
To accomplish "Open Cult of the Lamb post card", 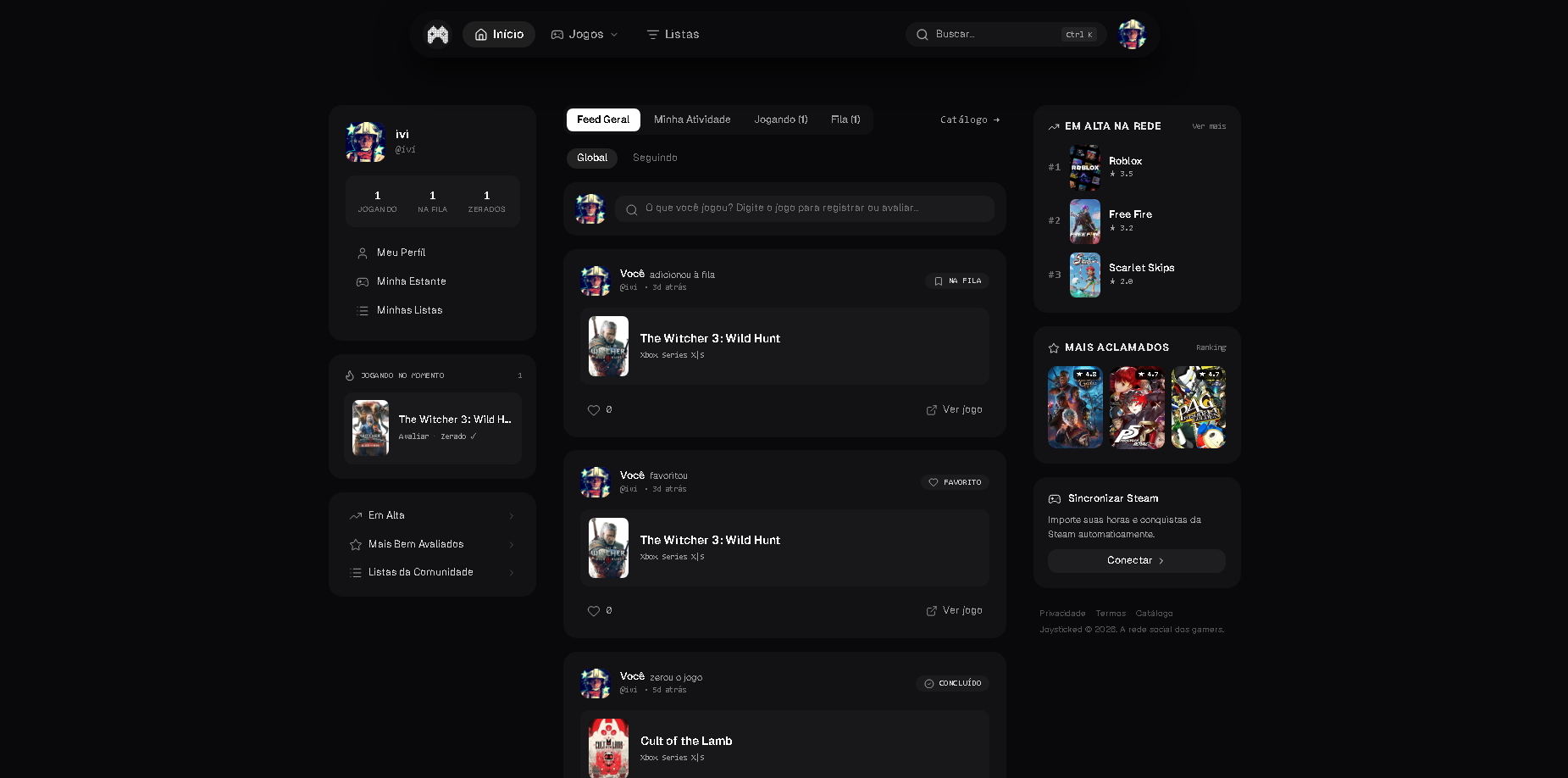I will click(784, 745).
